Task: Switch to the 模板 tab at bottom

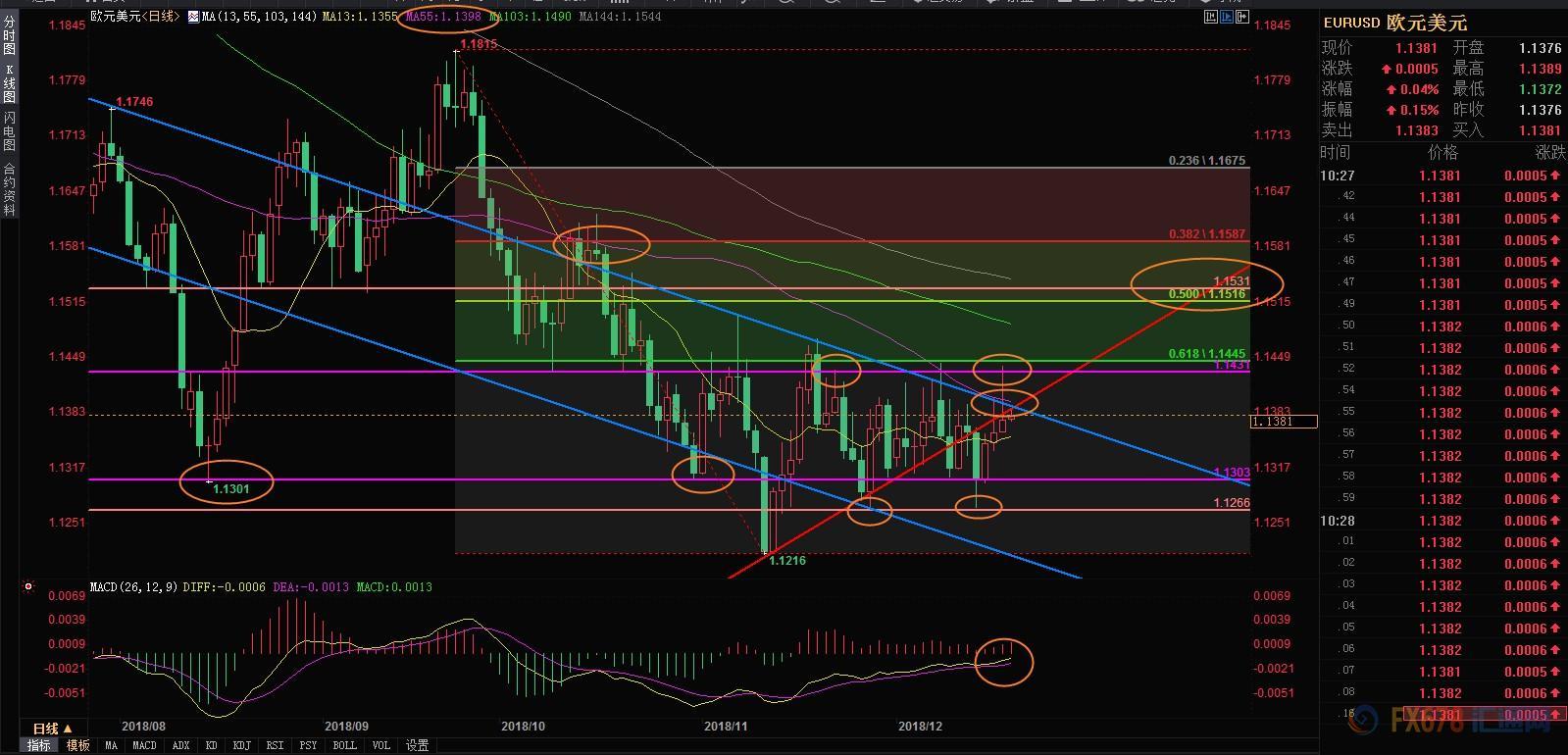Action: click(x=77, y=745)
